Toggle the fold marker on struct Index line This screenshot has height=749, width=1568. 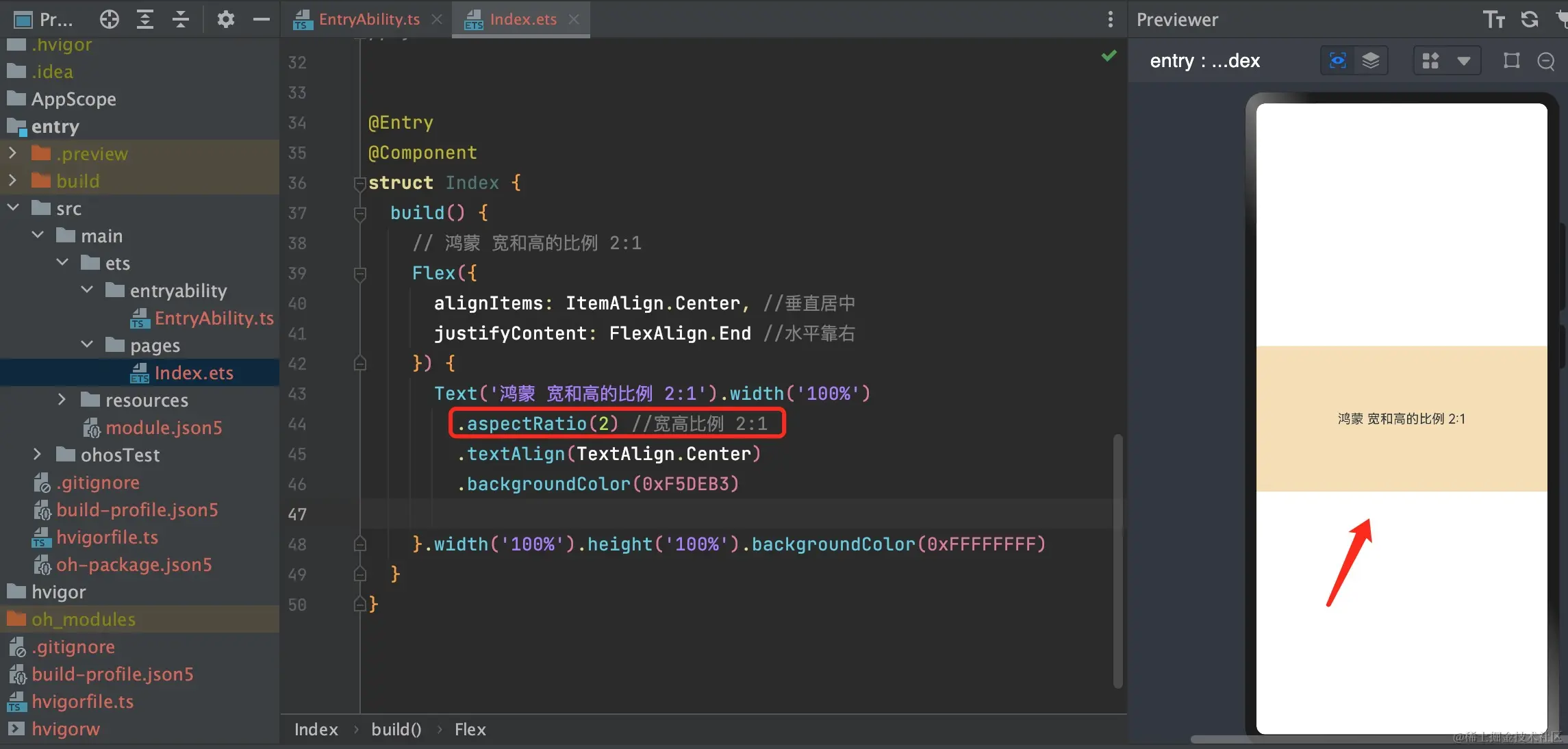pos(359,183)
